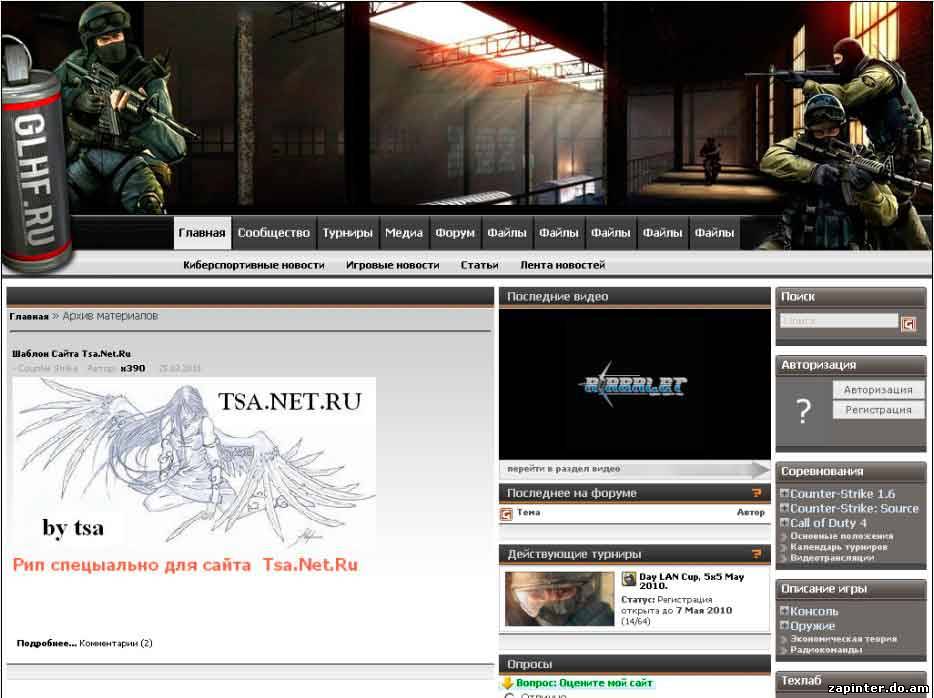
Task: Open RSS feed icon for Действующие турниры
Action: [756, 554]
